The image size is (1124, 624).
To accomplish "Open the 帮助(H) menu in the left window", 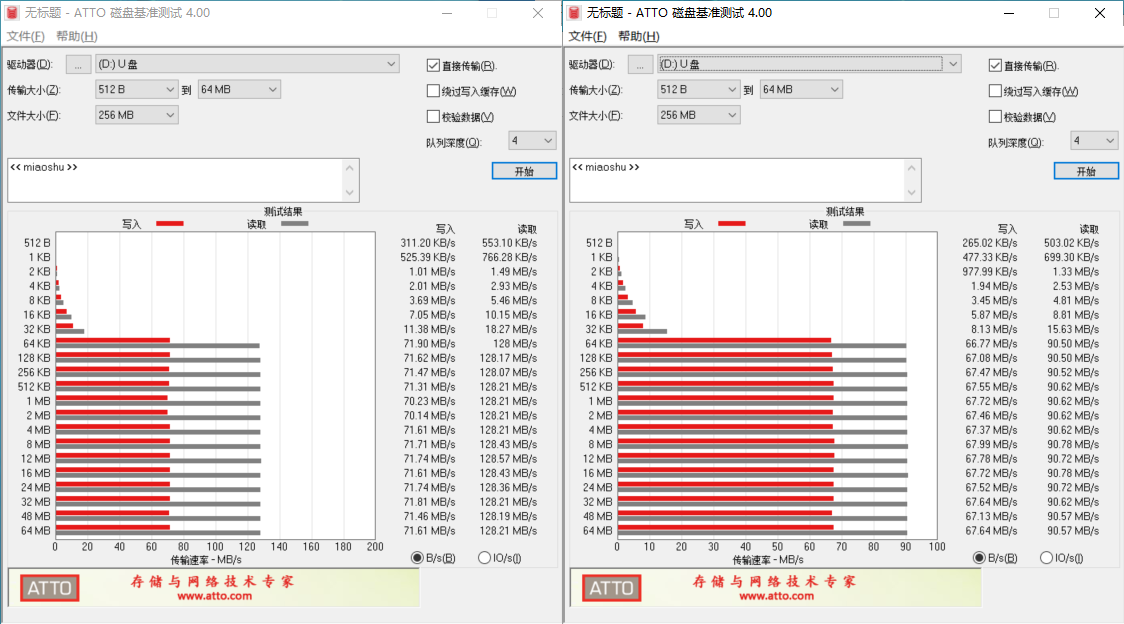I will 77,37.
